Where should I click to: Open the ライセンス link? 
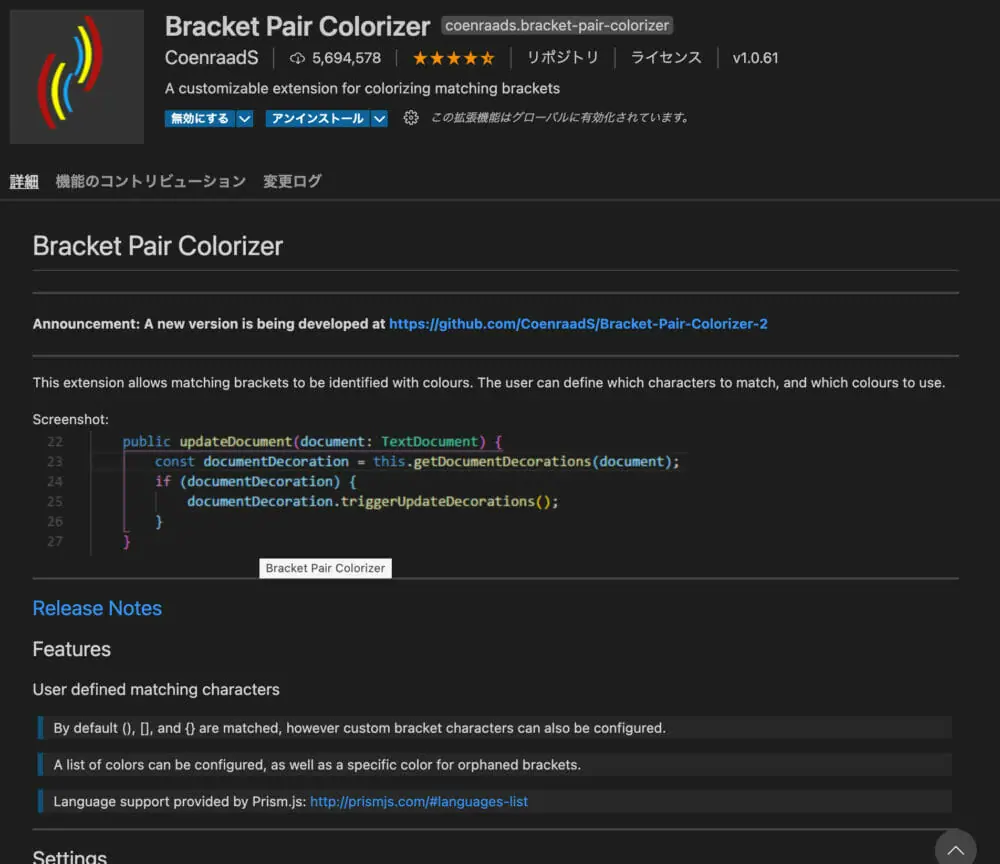coord(666,58)
